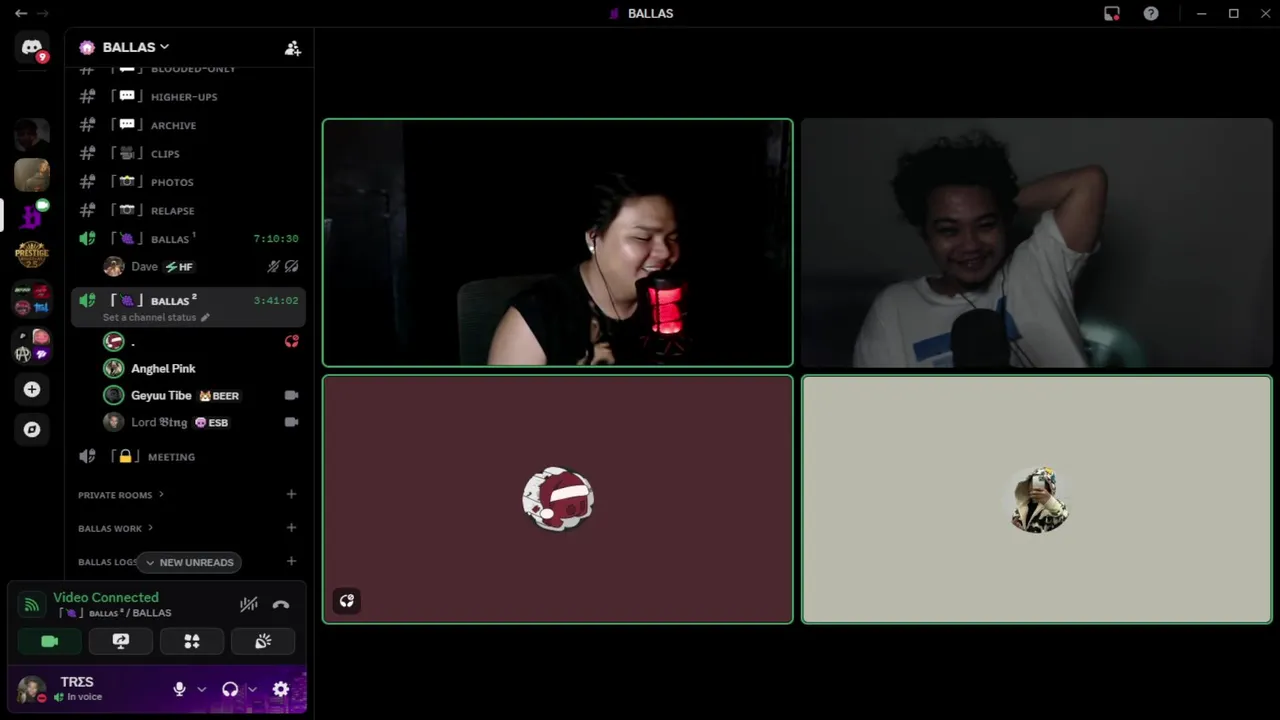Open the Prestige server icon
The image size is (1280, 720).
[32, 254]
